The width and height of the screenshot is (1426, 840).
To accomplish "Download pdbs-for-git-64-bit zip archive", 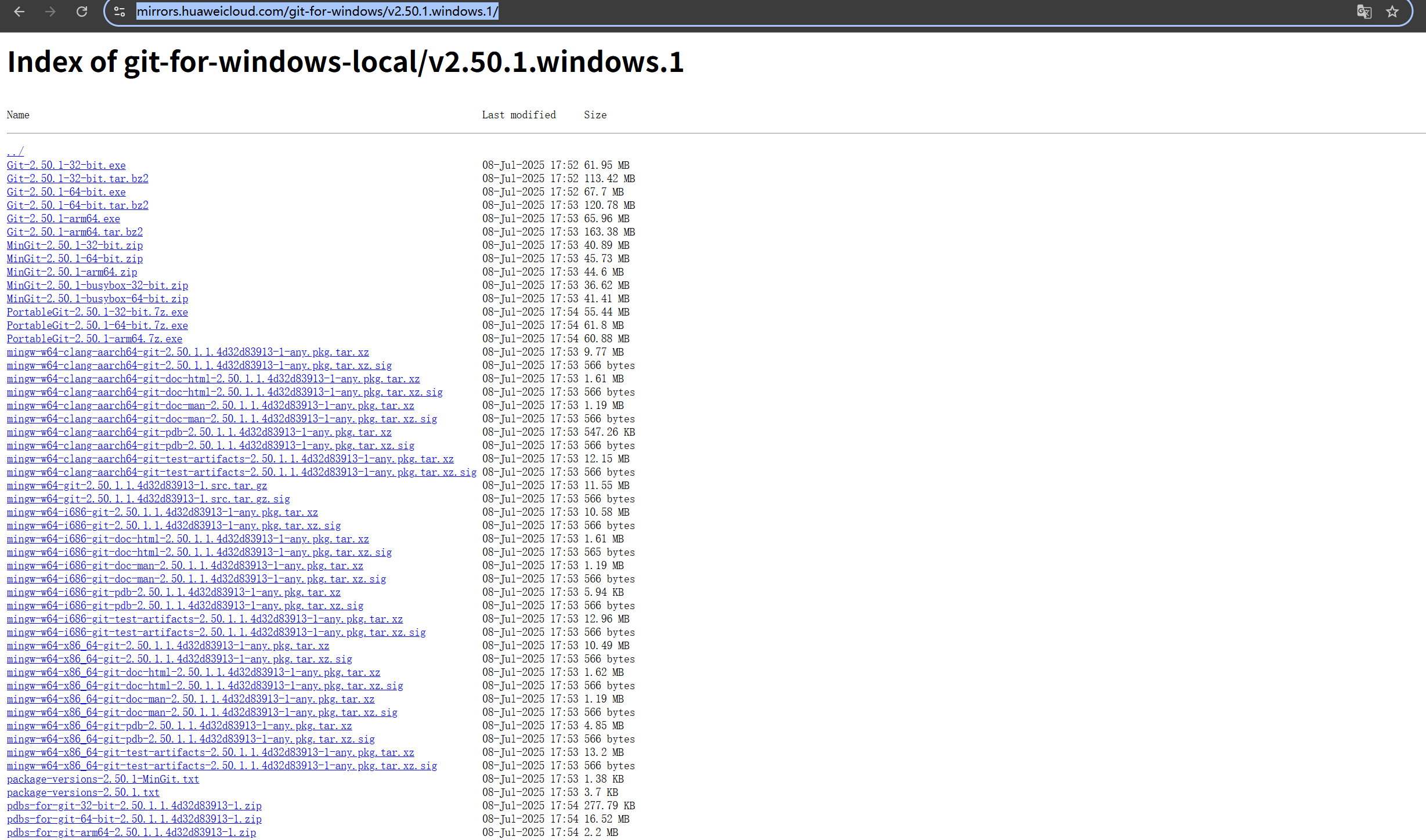I will tap(134, 819).
